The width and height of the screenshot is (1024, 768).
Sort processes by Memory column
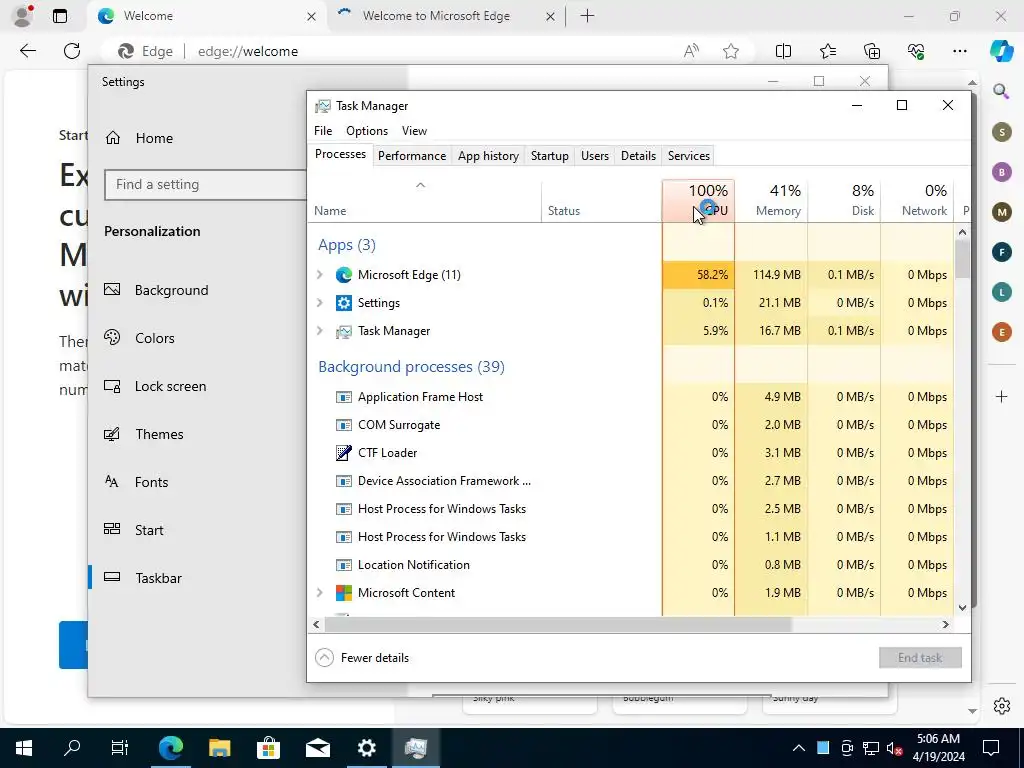click(x=771, y=200)
